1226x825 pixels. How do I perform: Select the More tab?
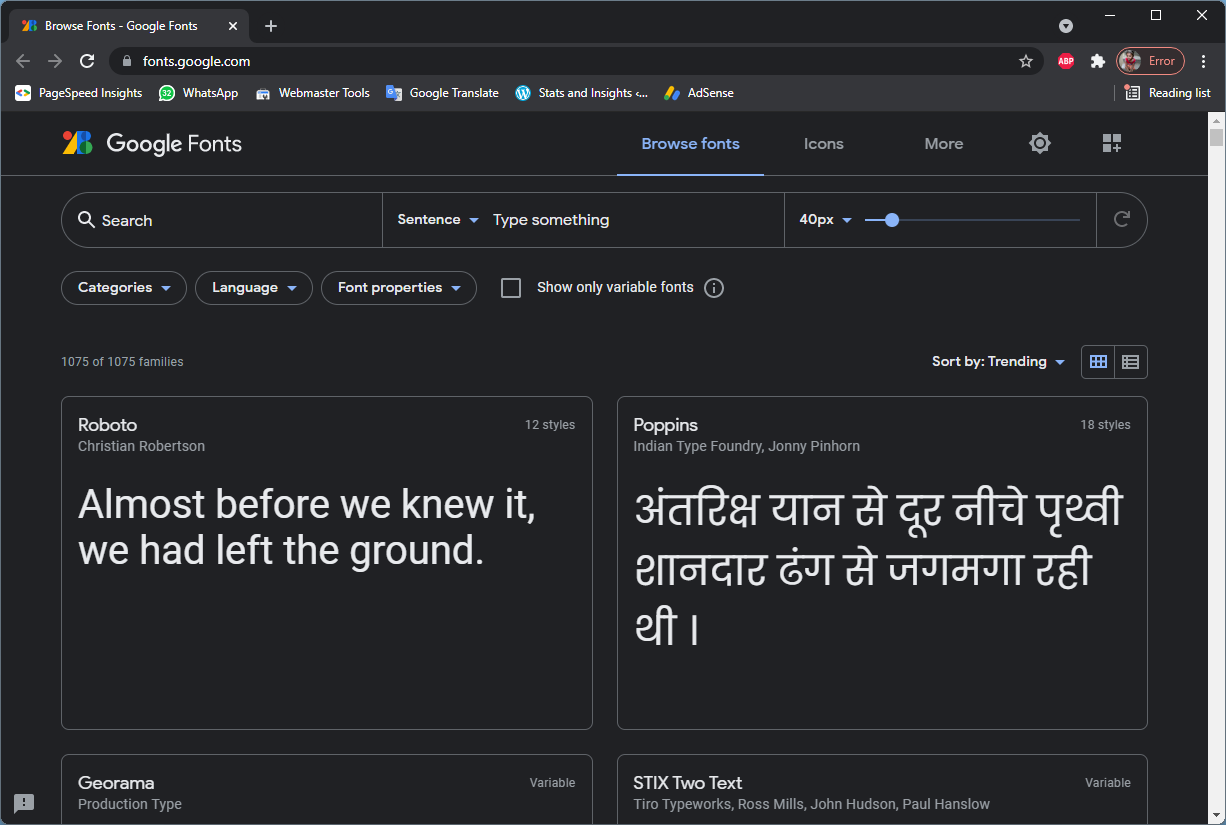pyautogui.click(x=944, y=144)
